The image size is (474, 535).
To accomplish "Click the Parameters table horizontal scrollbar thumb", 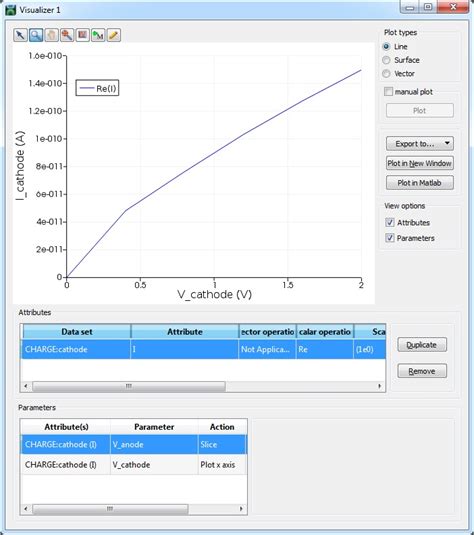I will 110,509.
